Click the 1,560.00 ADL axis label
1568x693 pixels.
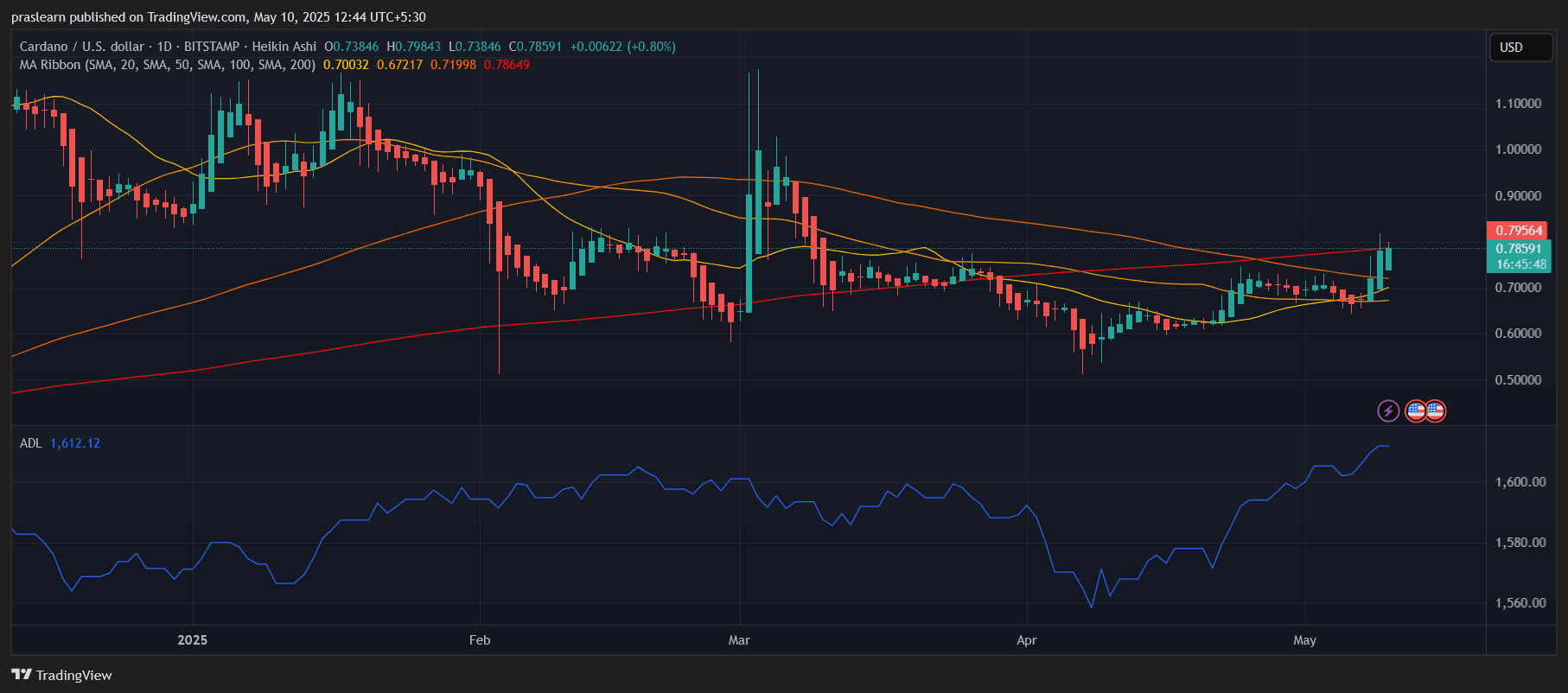pos(1520,603)
